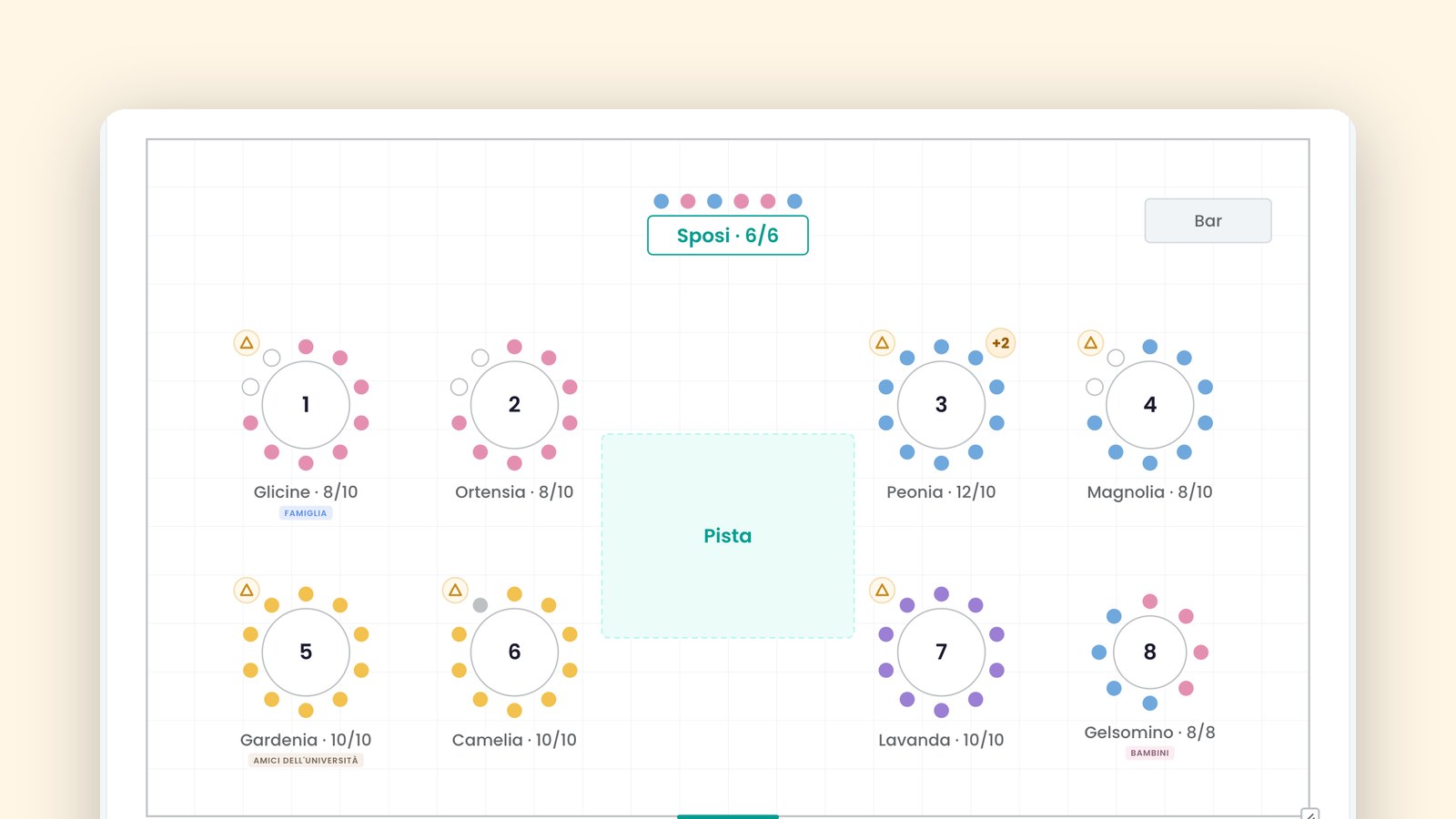Select round table number 8
Viewport: 1456px width, 819px height.
(1150, 652)
